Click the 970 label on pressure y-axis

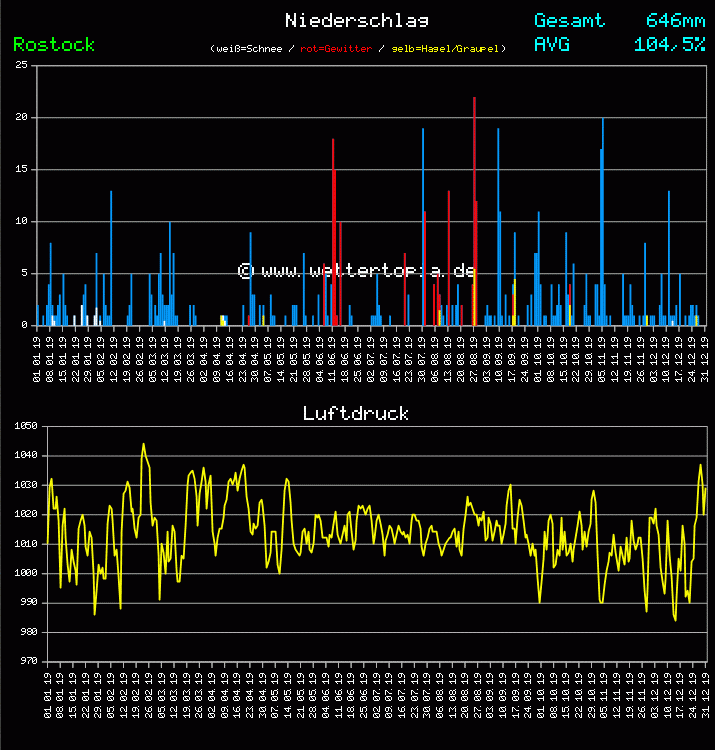coord(25,661)
